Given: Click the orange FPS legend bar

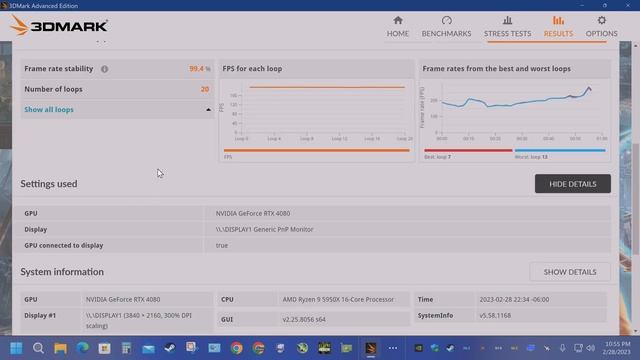Looking at the screenshot, I should 316,150.
